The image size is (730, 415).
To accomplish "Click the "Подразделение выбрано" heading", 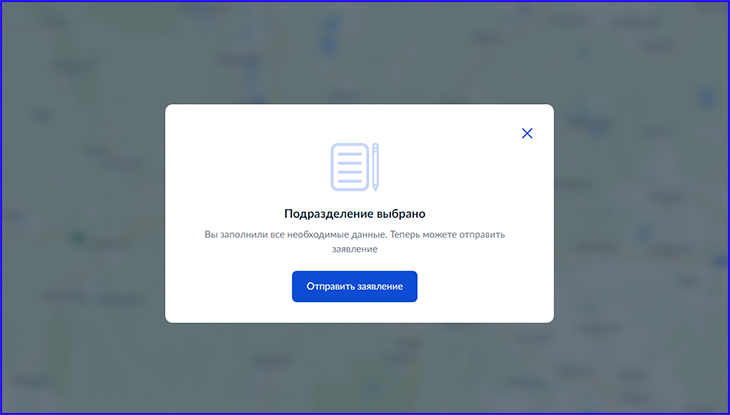I will pos(355,213).
